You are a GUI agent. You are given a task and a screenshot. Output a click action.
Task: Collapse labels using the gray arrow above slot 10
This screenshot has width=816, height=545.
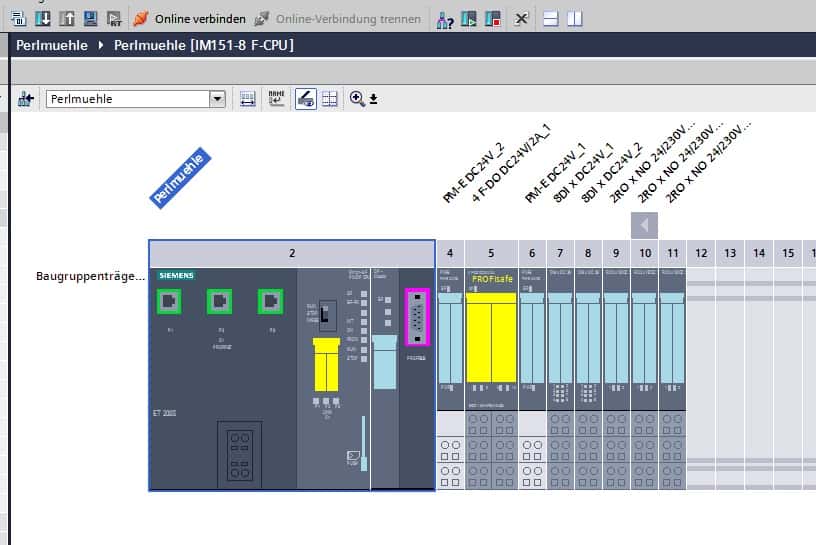coord(644,225)
